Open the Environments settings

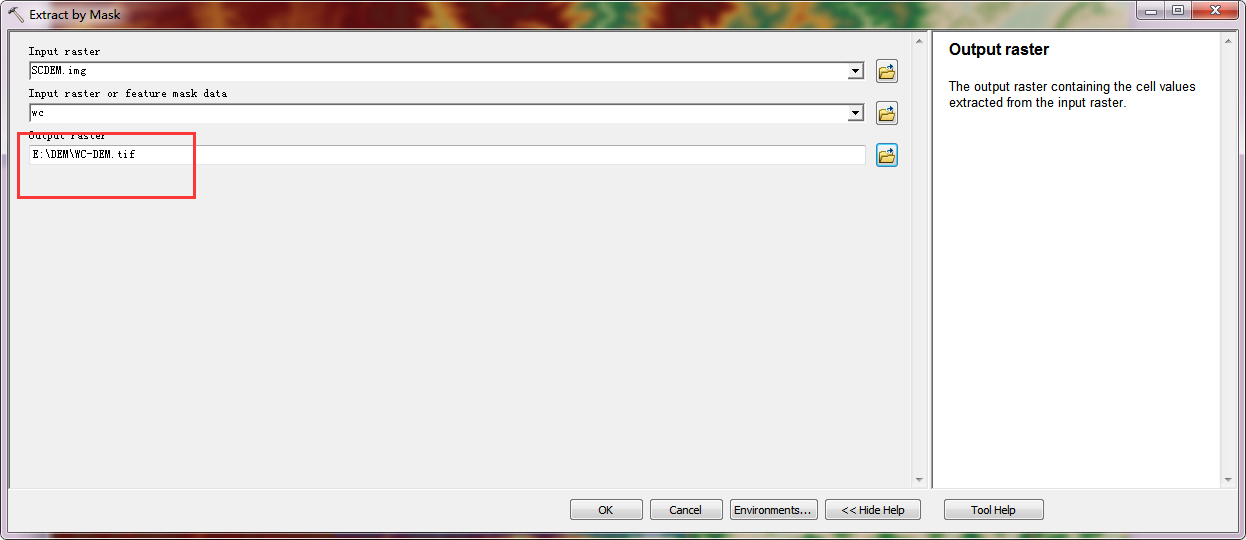[774, 510]
